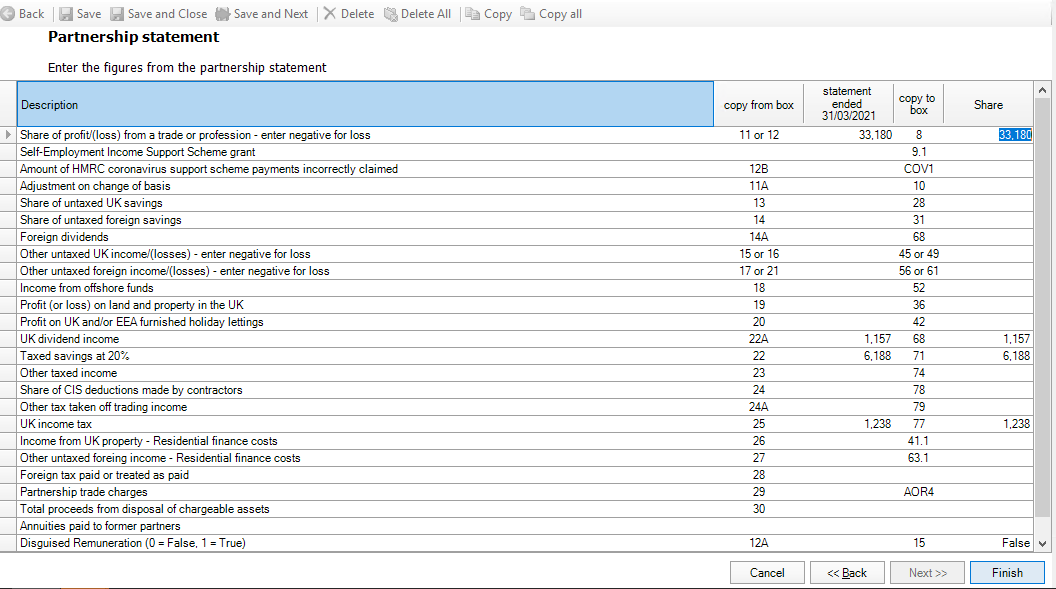The image size is (1056, 589).
Task: Click the 'copy to box' column header
Action: (x=918, y=104)
